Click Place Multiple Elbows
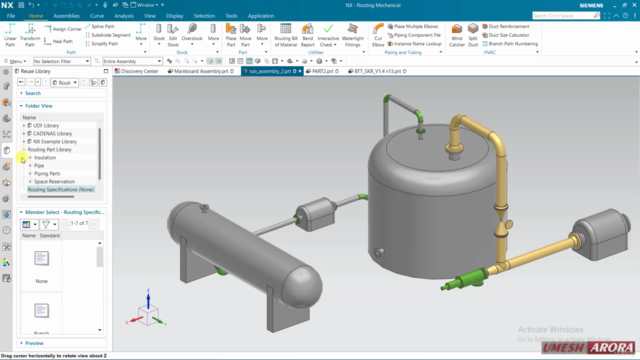Image resolution: width=640 pixels, height=360 pixels. click(x=413, y=26)
